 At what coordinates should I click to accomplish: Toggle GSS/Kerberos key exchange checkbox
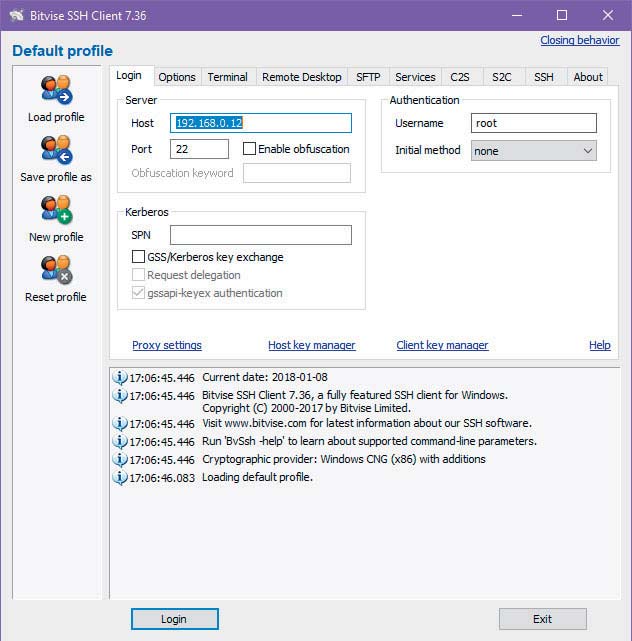click(138, 256)
